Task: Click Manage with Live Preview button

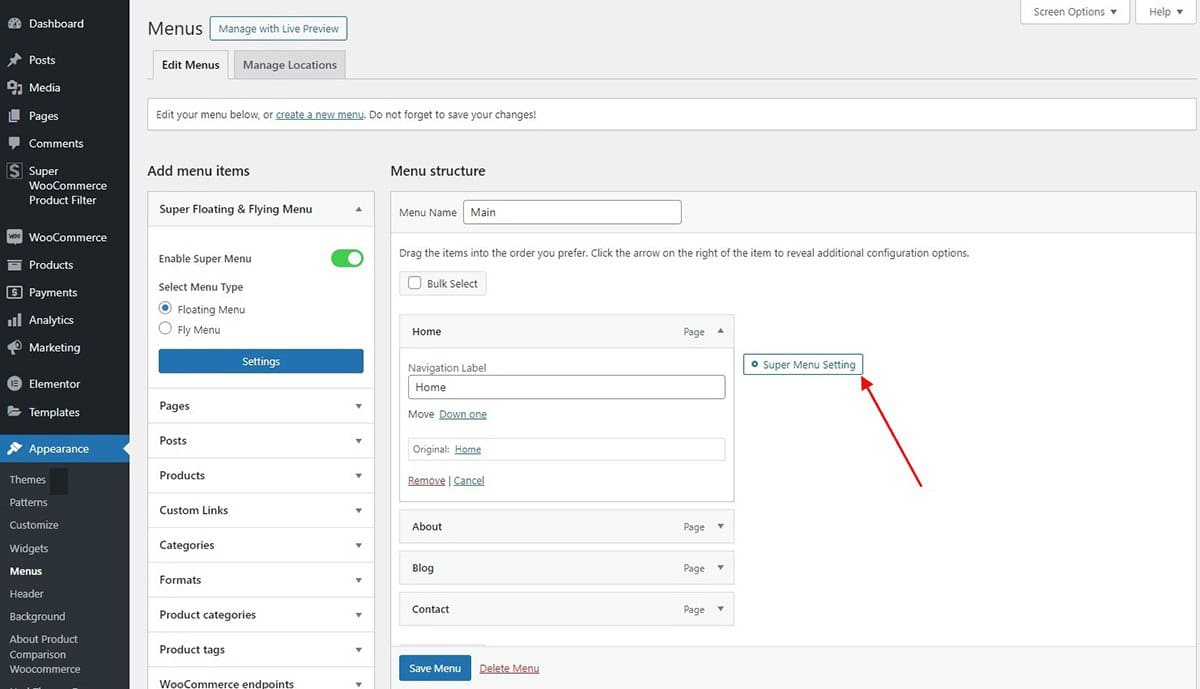Action: coord(279,29)
